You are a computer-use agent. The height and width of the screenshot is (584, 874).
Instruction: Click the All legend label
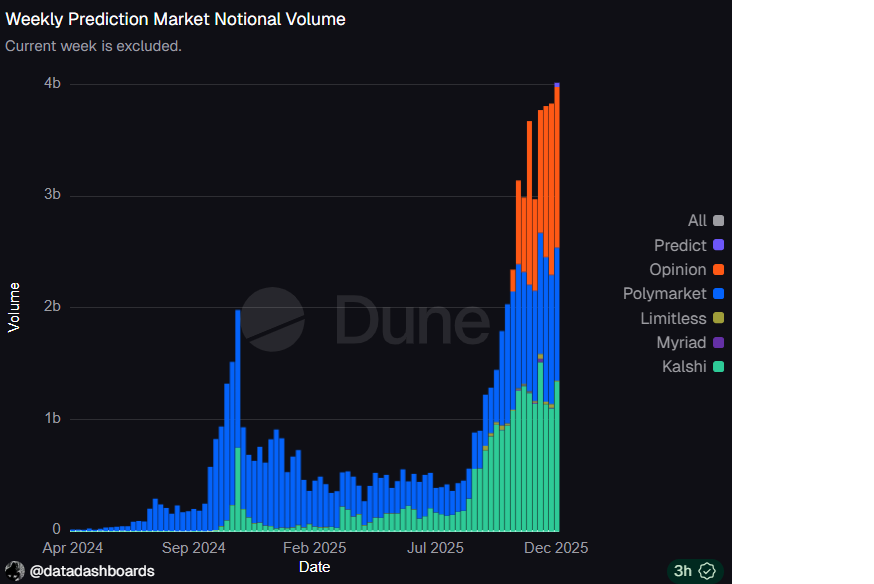(x=697, y=221)
